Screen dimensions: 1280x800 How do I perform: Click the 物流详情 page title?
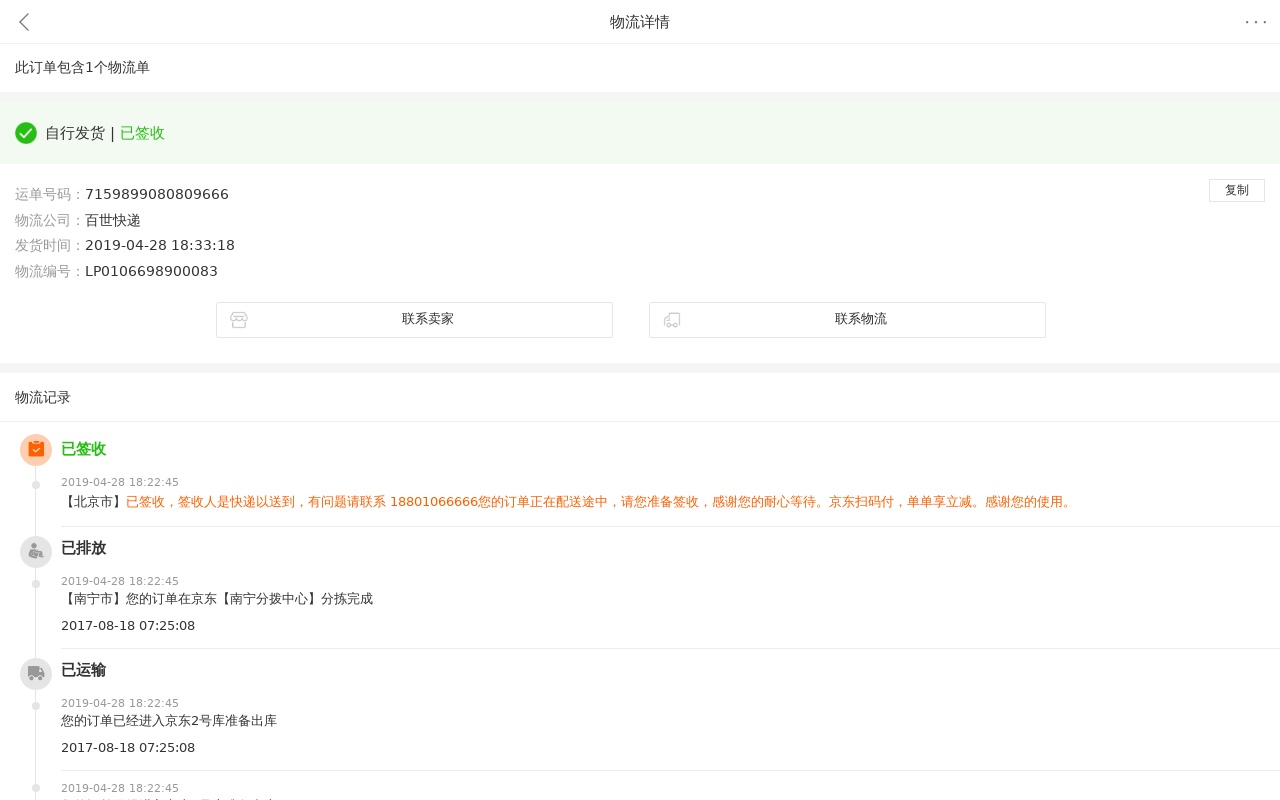640,22
